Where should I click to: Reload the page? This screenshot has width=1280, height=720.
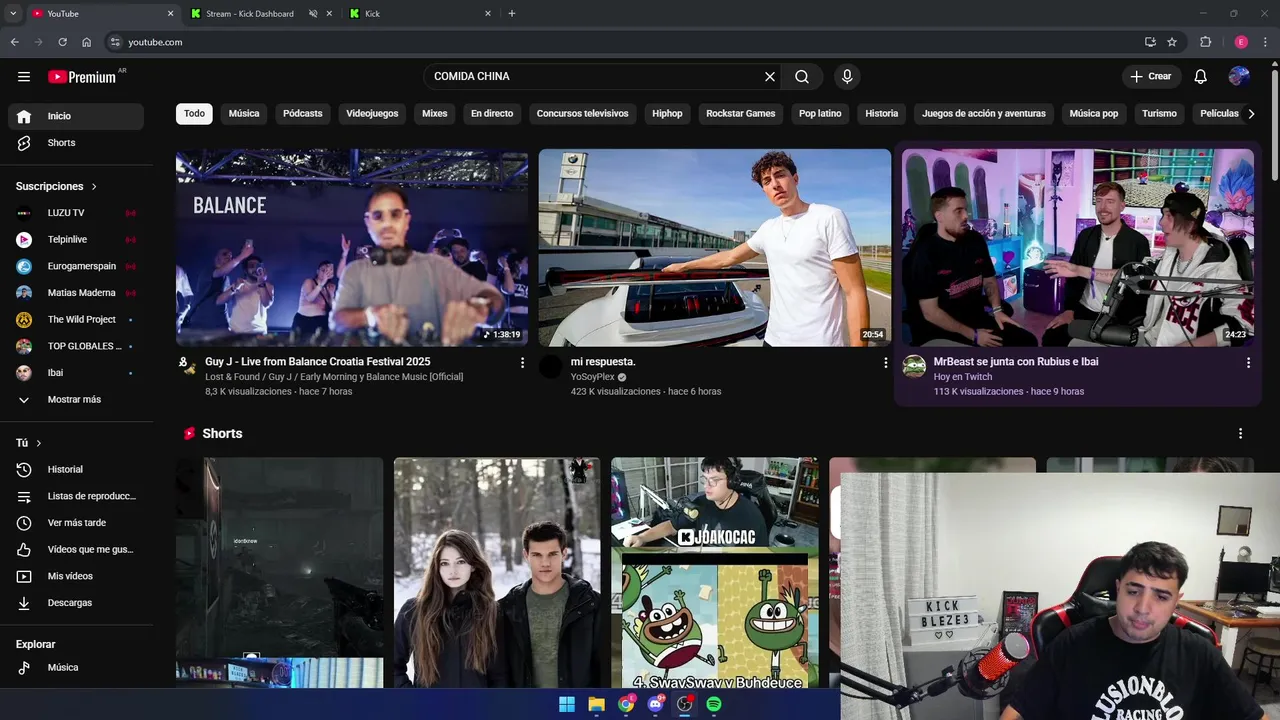pos(62,42)
